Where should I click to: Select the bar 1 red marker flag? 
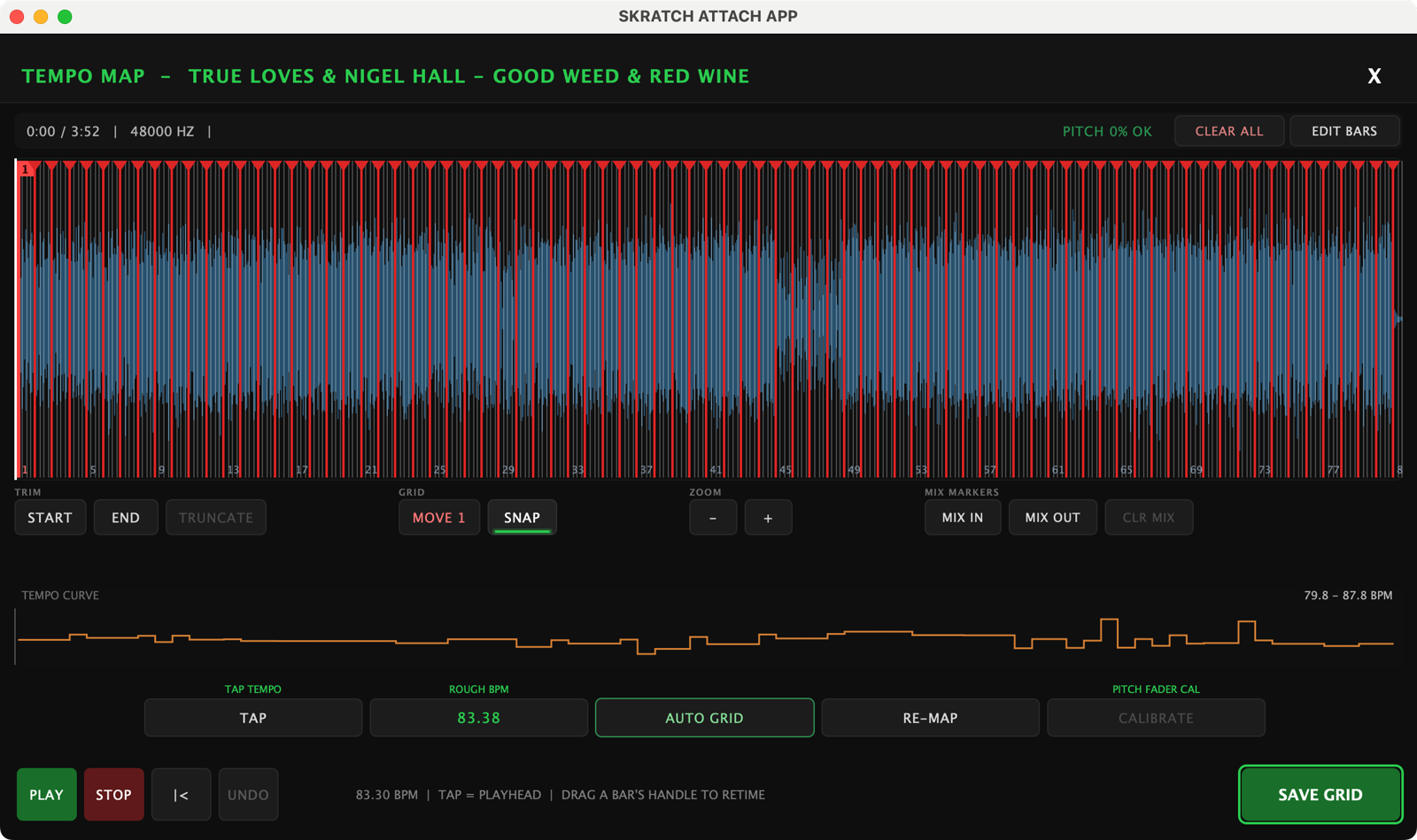point(27,169)
